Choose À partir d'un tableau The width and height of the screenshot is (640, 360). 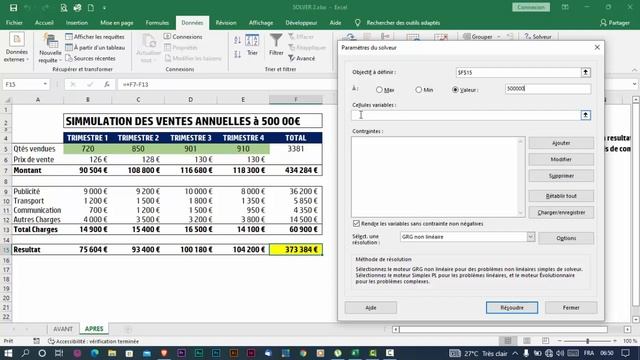95,47
